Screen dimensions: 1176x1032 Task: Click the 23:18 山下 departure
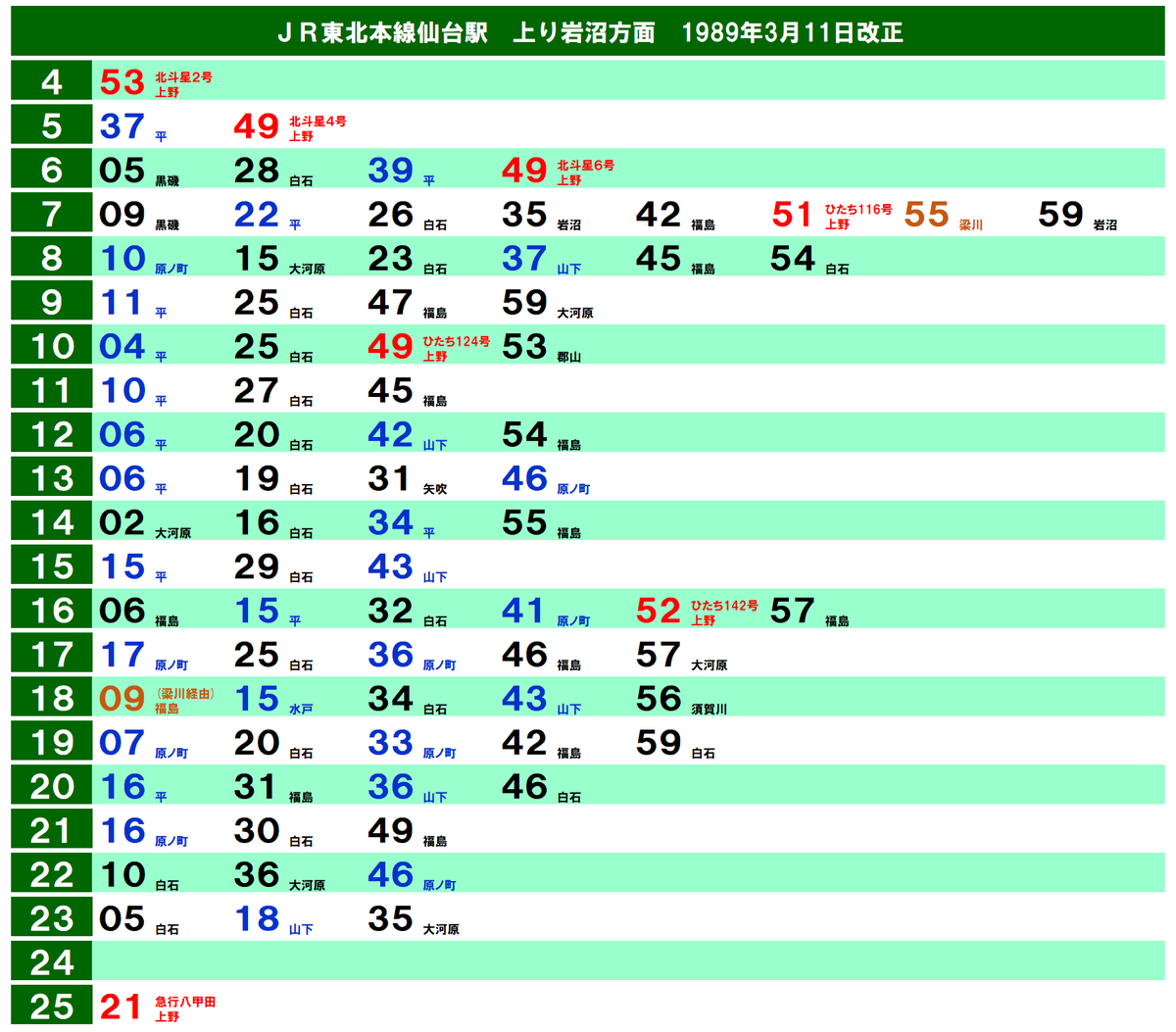(x=273, y=920)
